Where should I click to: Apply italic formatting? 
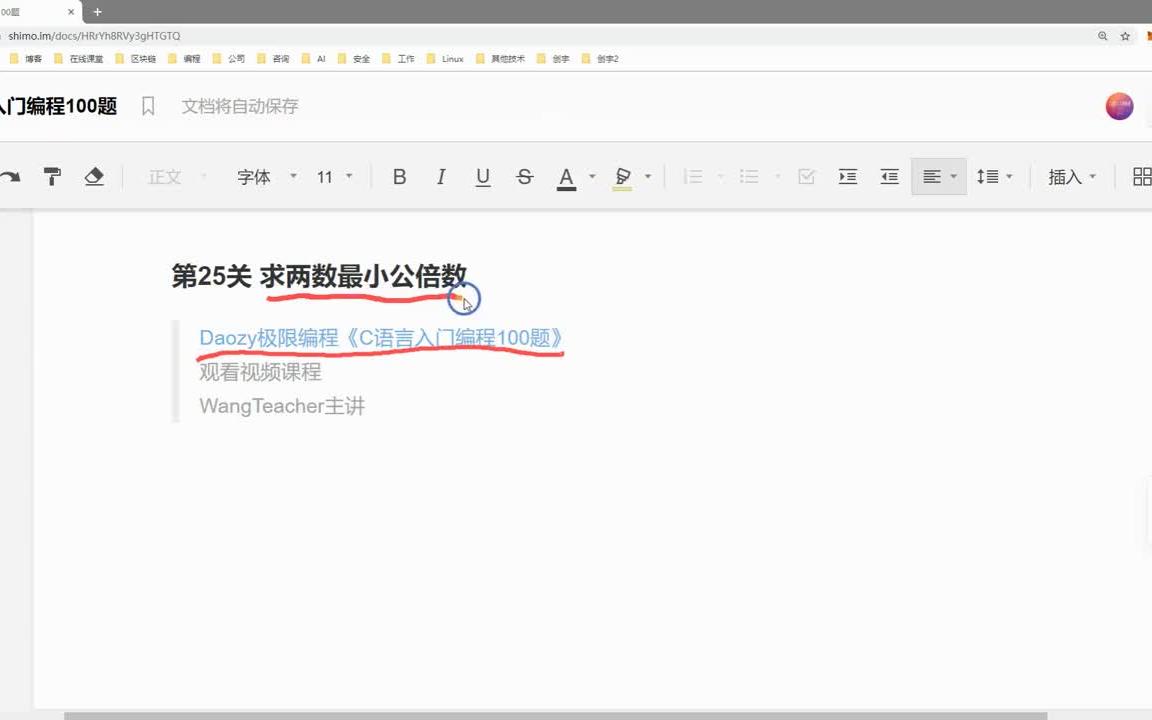(440, 177)
